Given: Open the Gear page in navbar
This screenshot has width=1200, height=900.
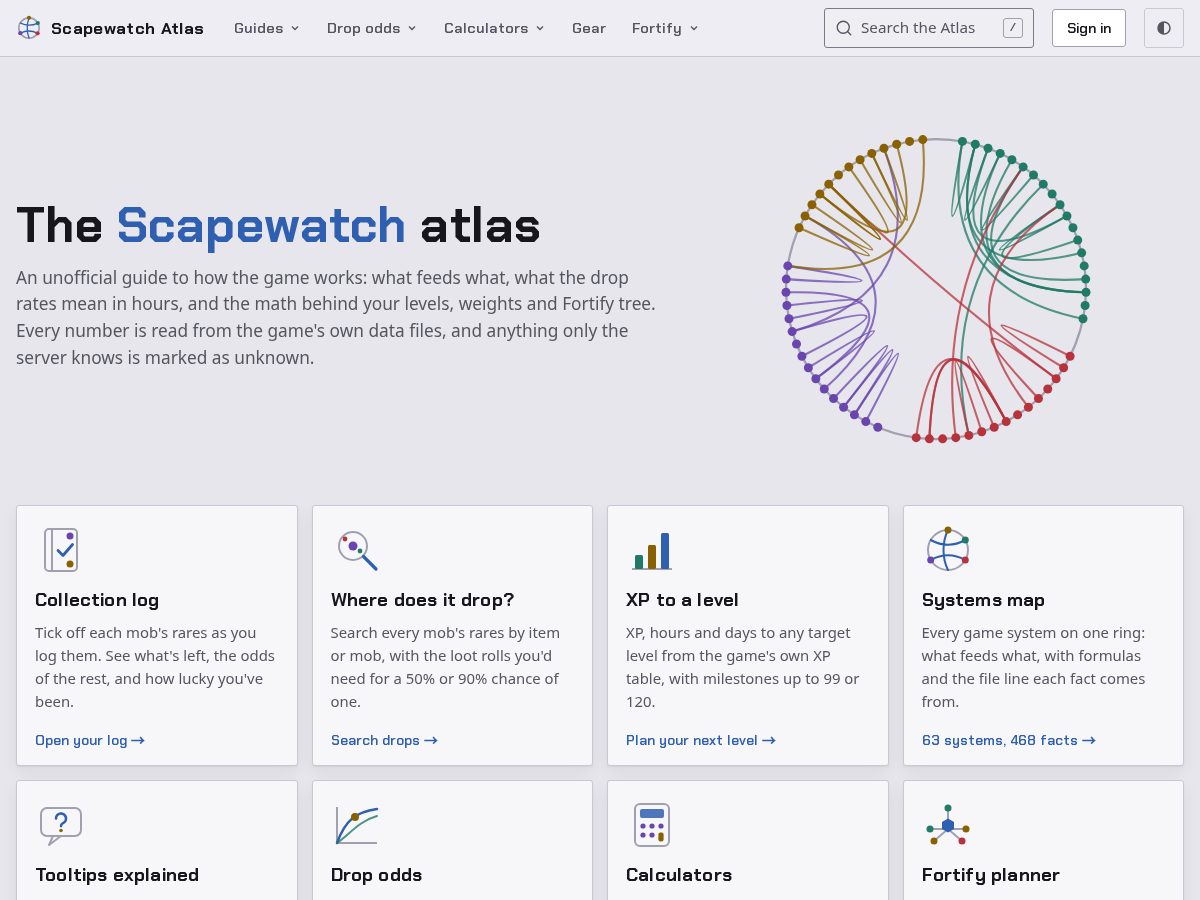Looking at the screenshot, I should [x=589, y=28].
